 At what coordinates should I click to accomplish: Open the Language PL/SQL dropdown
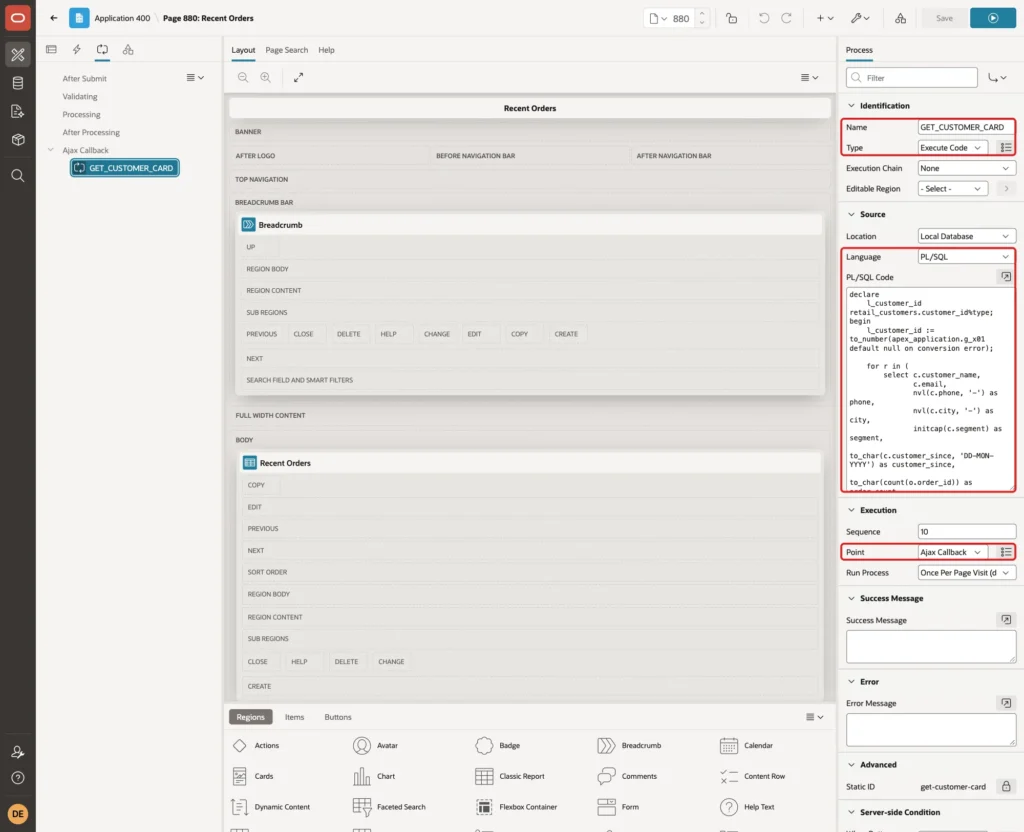966,257
